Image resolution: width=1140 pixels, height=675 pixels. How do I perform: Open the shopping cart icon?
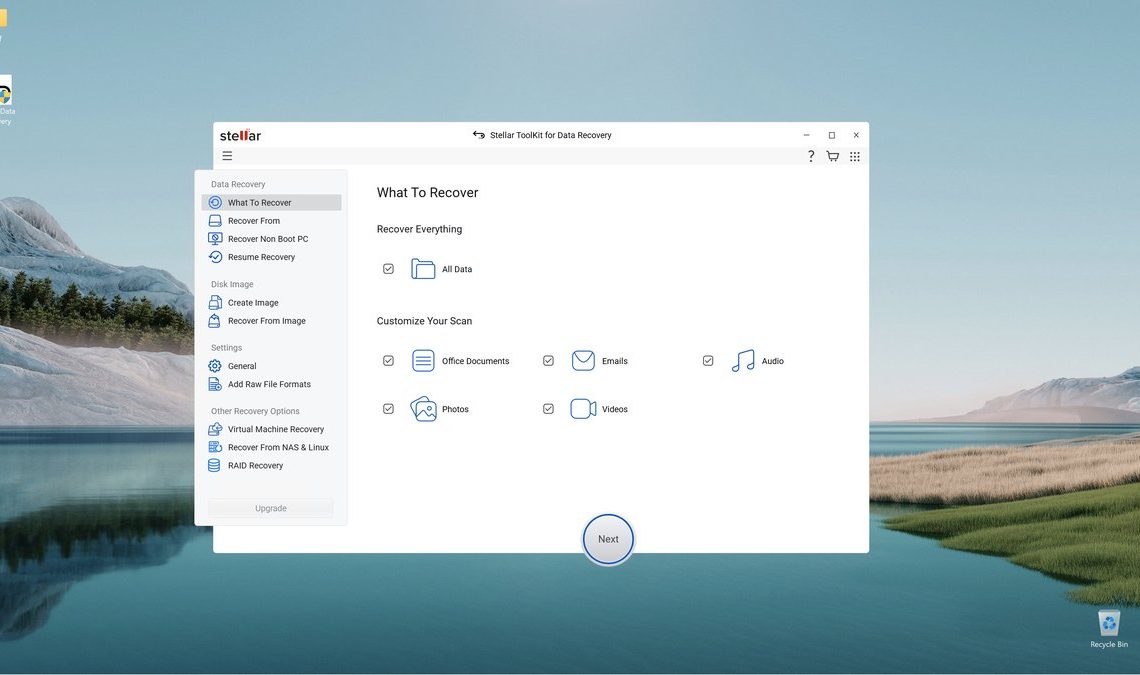click(x=832, y=156)
